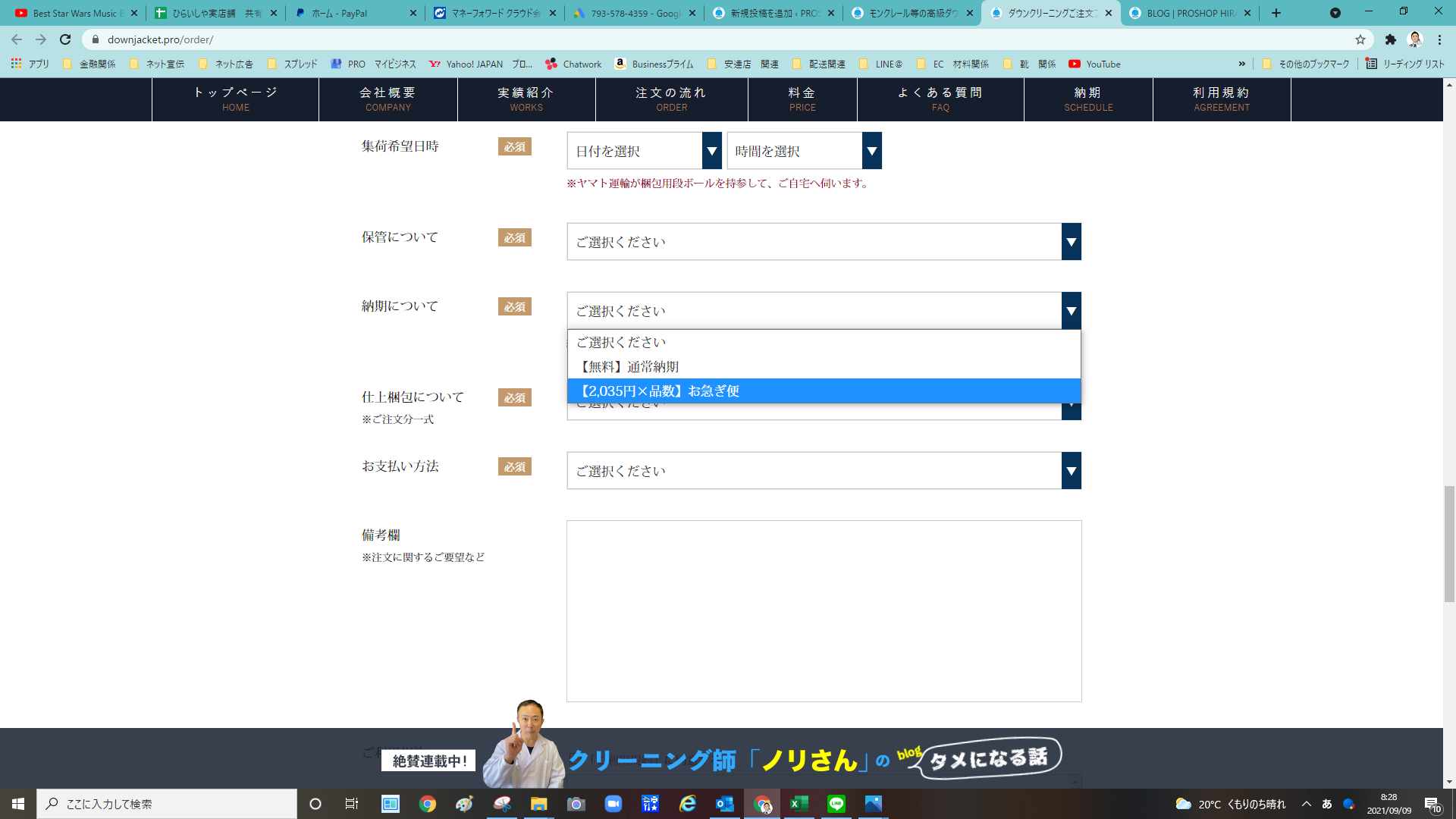Open Zoom from the taskbar

click(613, 804)
